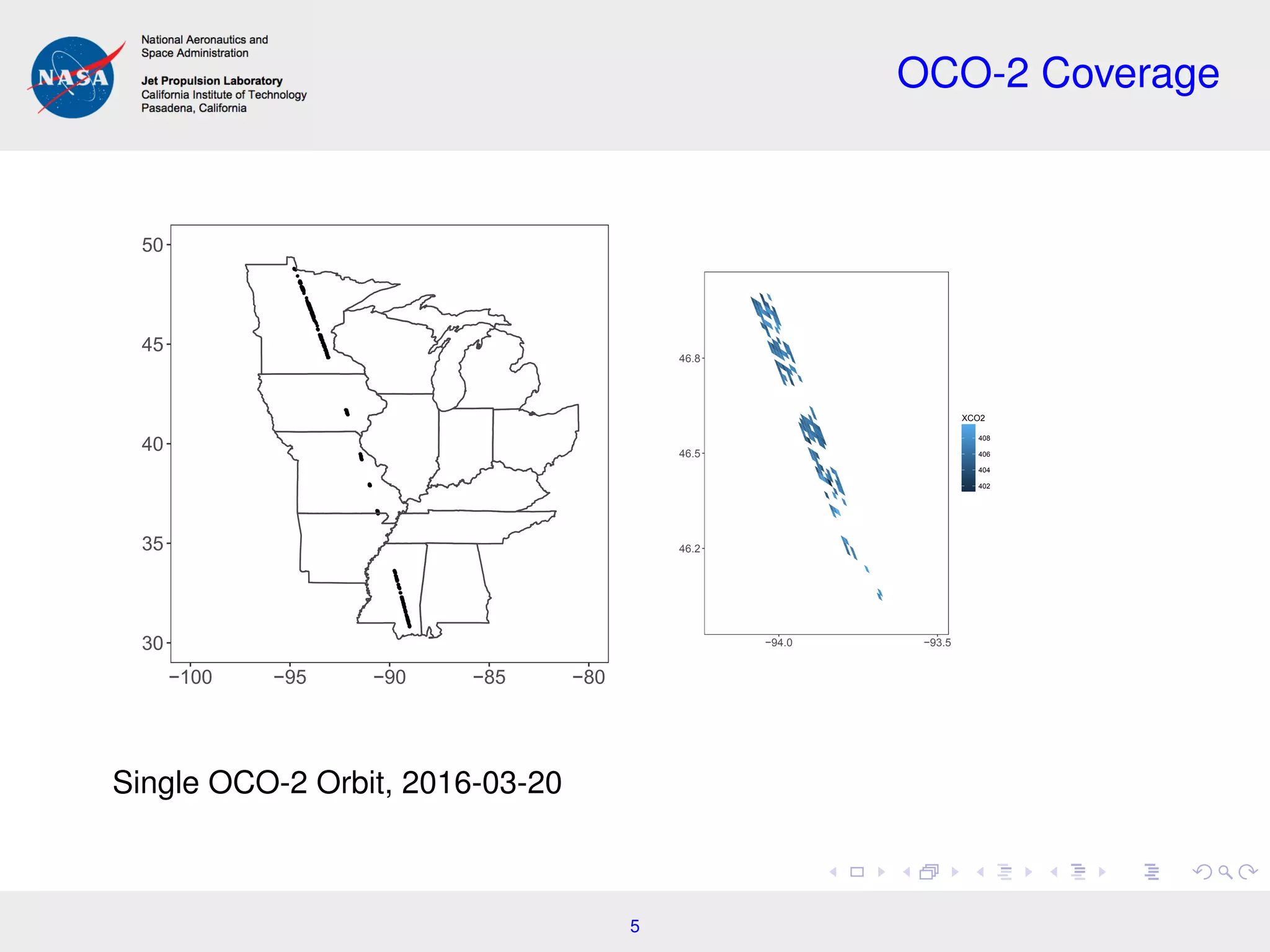The width and height of the screenshot is (1270, 952).
Task: Click the section lines navigation icon
Action: pyautogui.click(x=1079, y=872)
